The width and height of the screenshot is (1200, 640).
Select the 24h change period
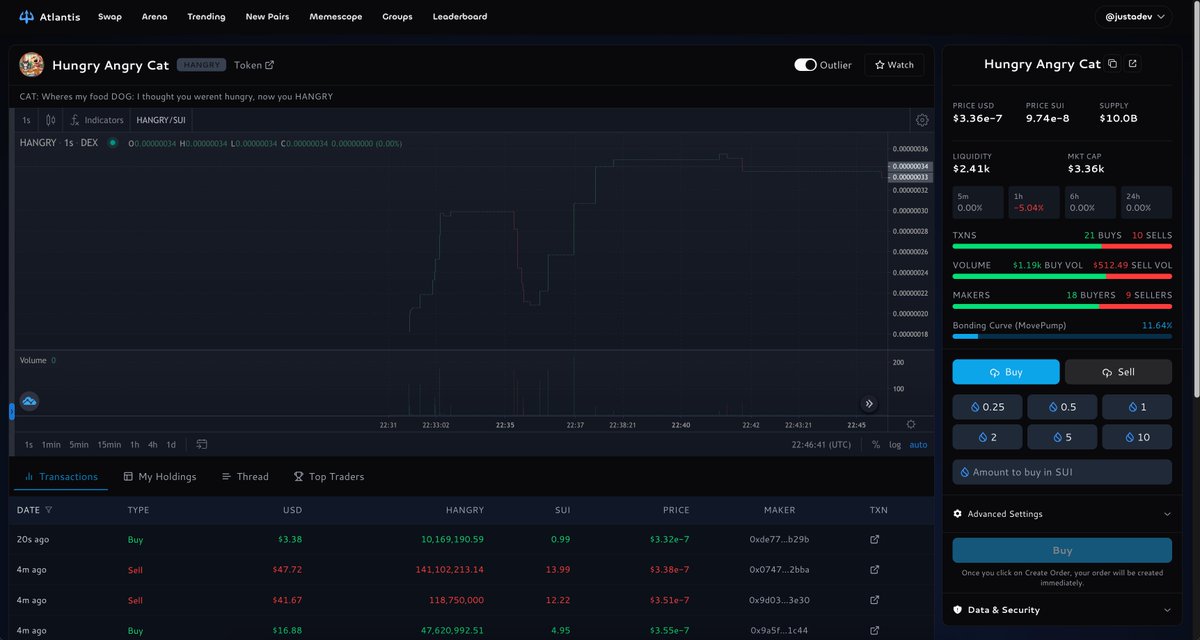click(x=1146, y=202)
